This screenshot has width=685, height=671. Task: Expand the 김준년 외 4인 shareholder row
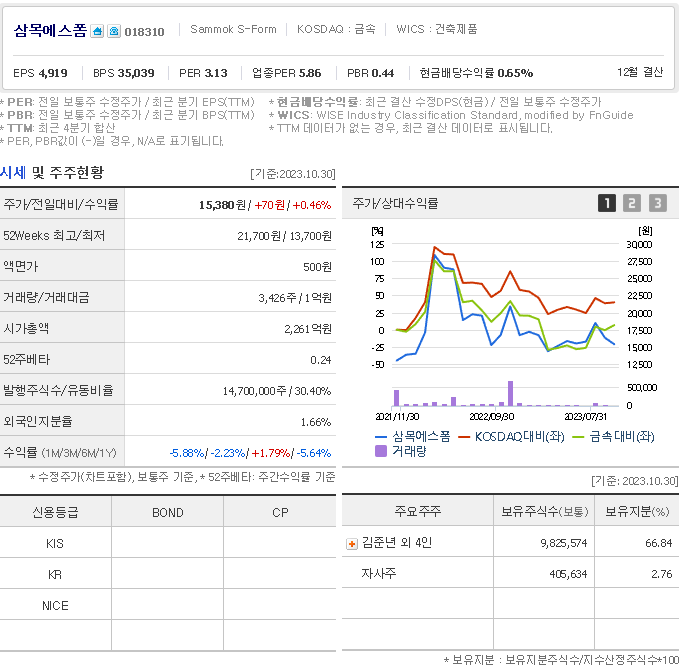352,544
